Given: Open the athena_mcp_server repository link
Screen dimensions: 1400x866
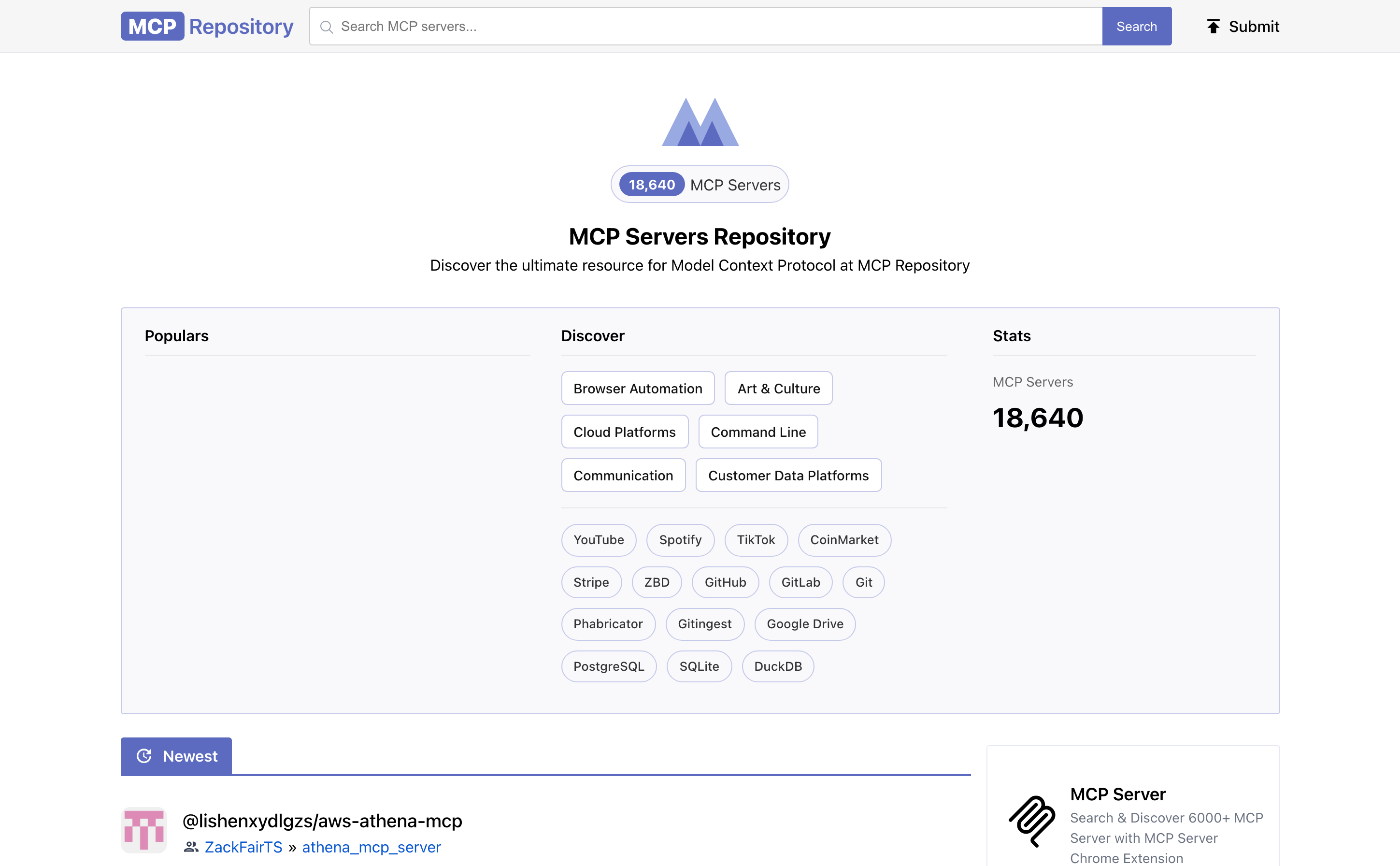Looking at the screenshot, I should click(x=371, y=847).
